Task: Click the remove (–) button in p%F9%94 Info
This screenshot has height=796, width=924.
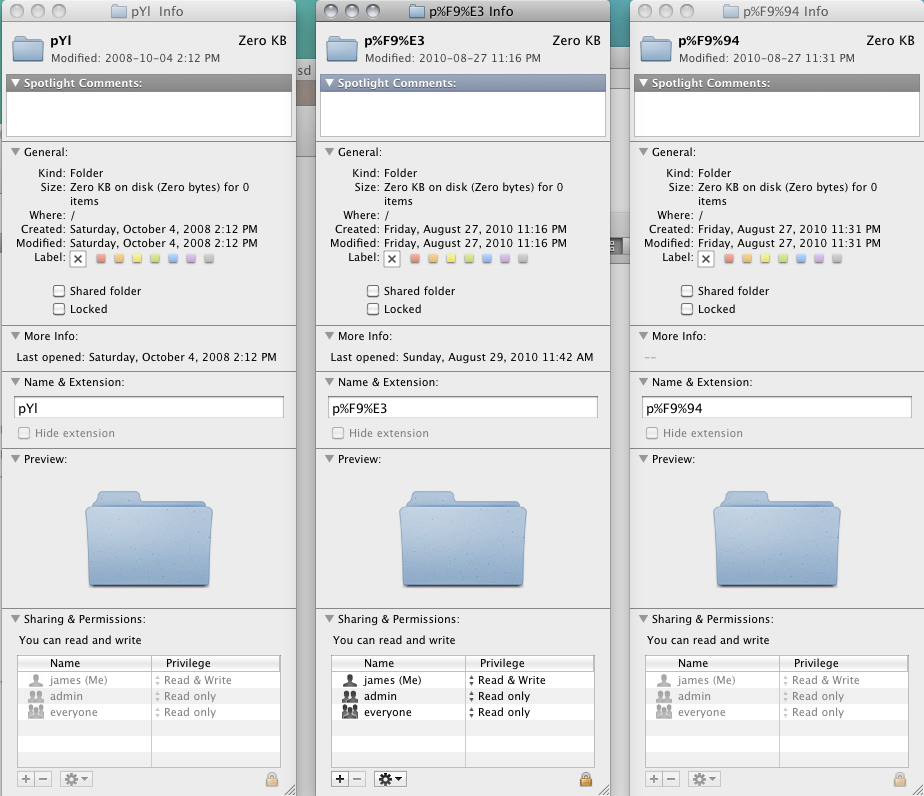Action: click(x=671, y=780)
